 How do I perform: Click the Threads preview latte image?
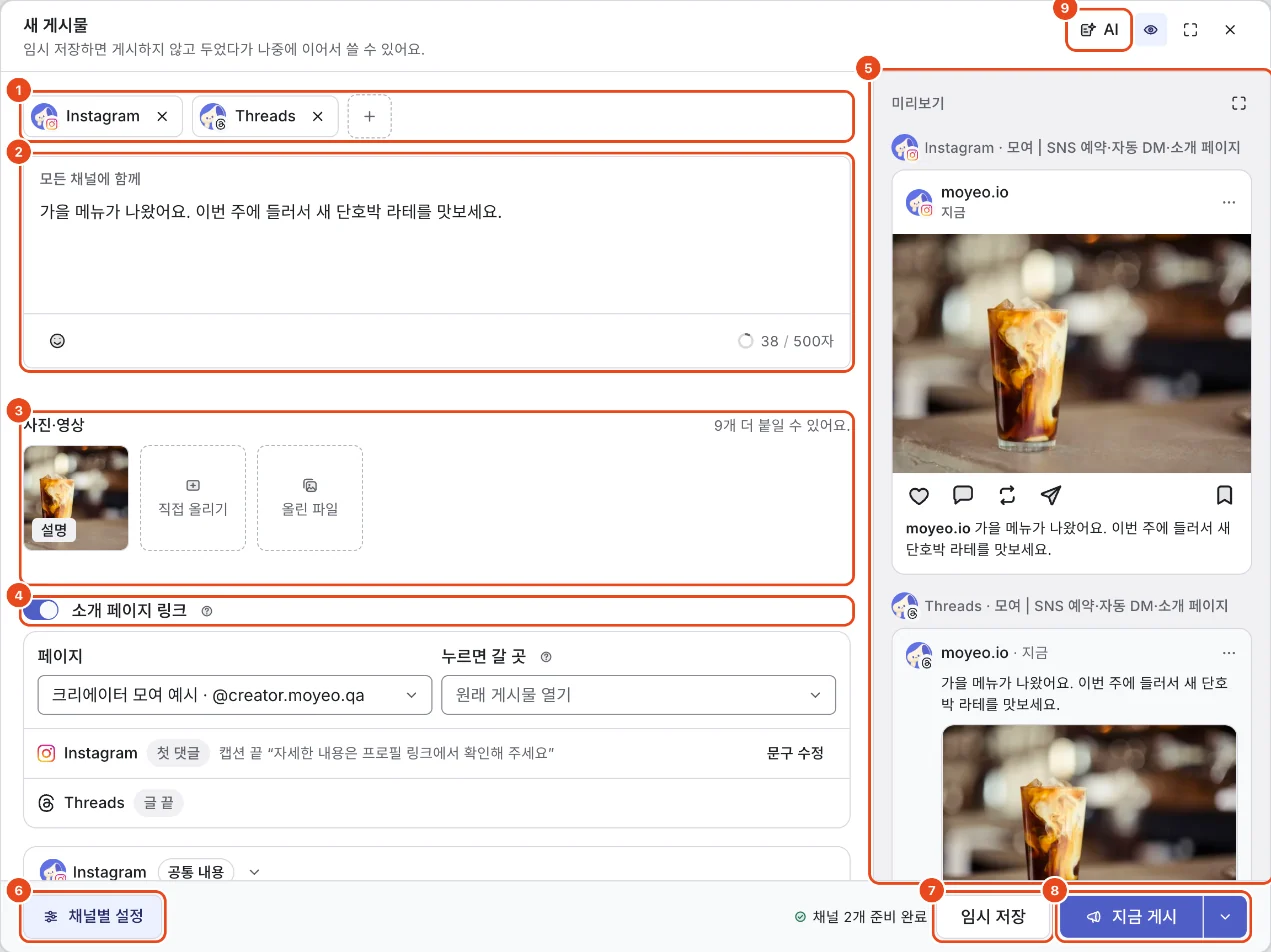pos(1089,802)
